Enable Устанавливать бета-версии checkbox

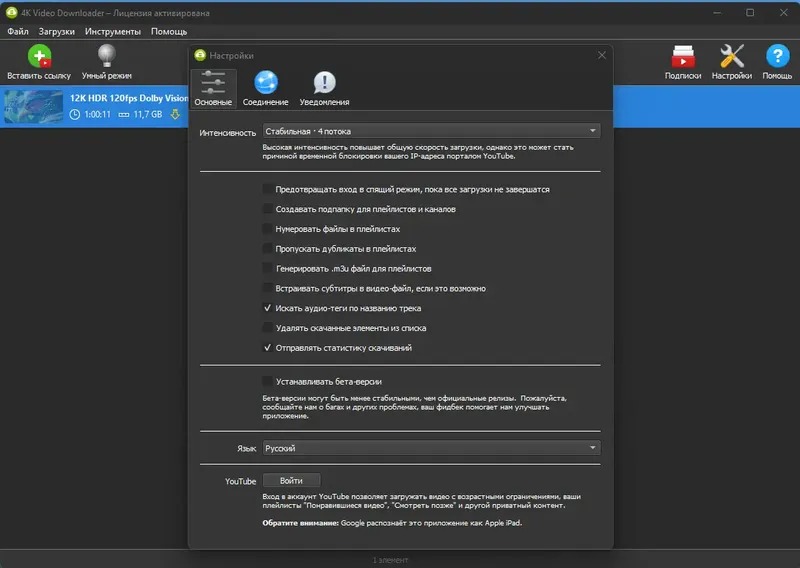pyautogui.click(x=267, y=381)
